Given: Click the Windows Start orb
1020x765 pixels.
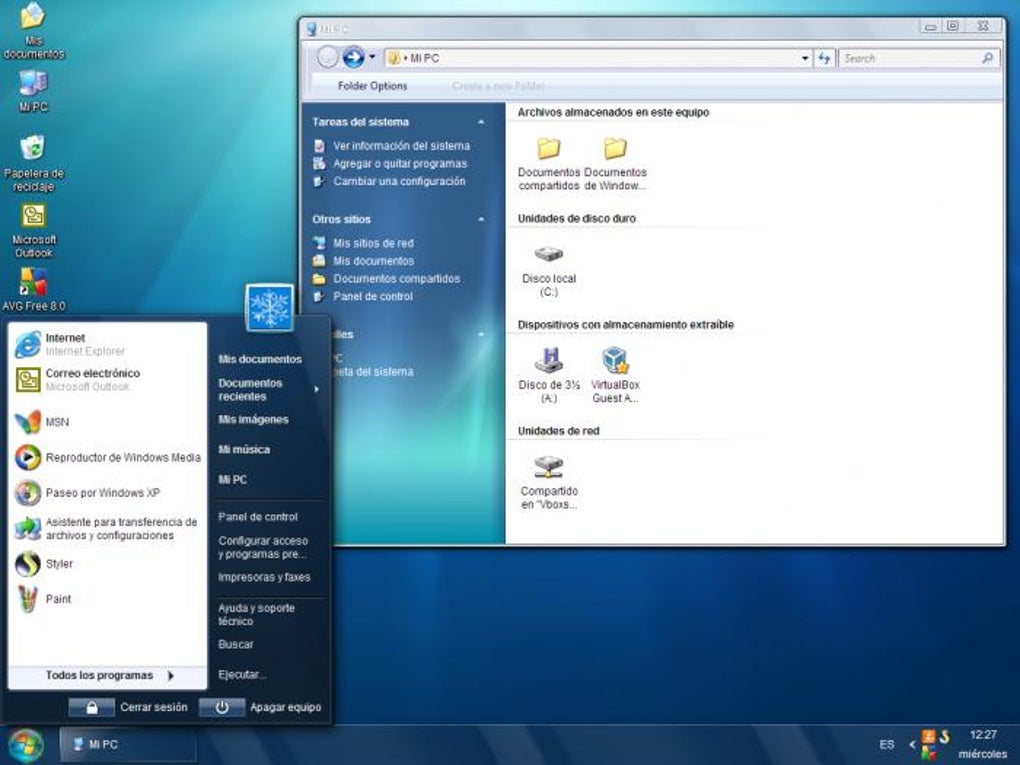Looking at the screenshot, I should 25,745.
